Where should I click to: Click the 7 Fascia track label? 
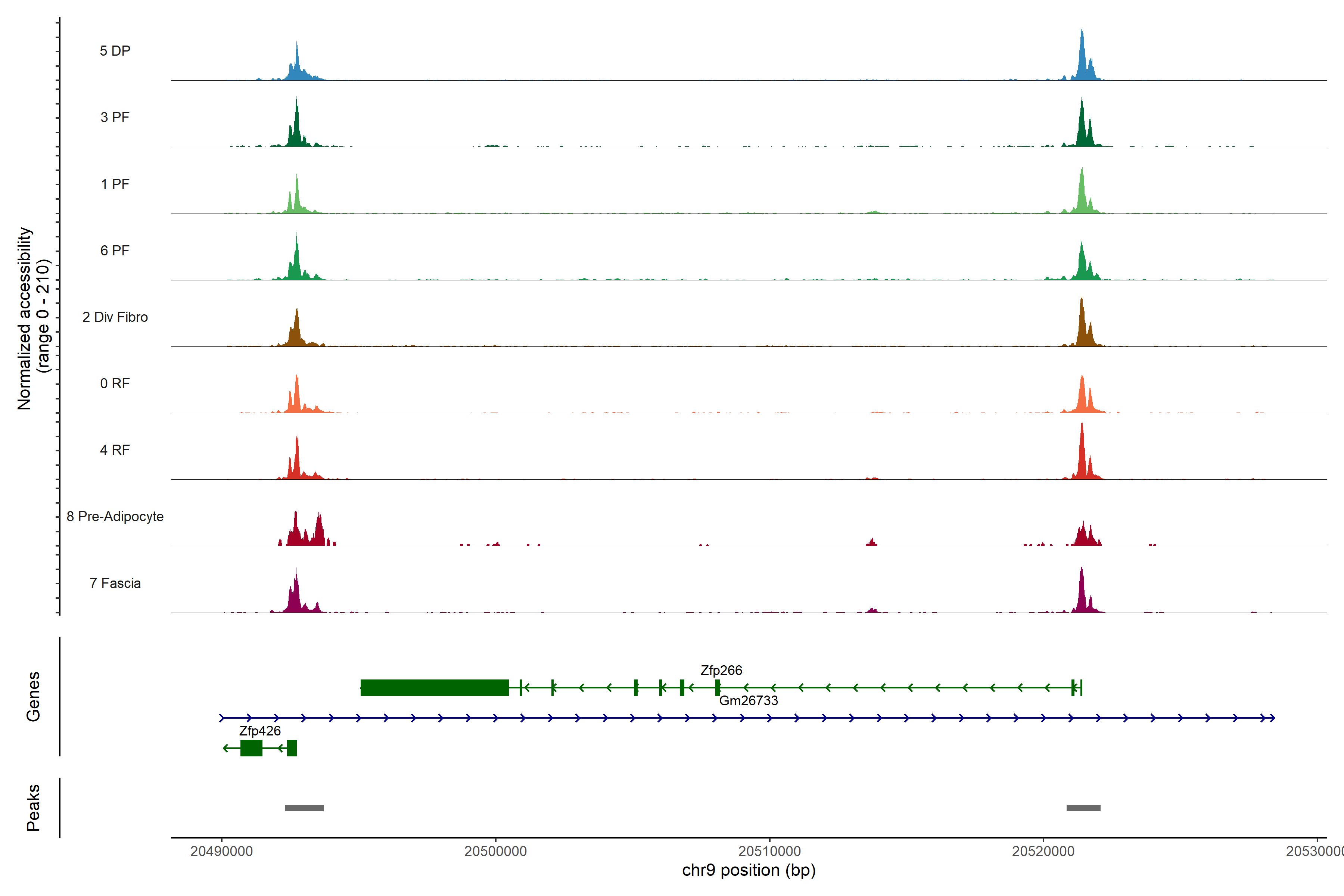coord(115,584)
